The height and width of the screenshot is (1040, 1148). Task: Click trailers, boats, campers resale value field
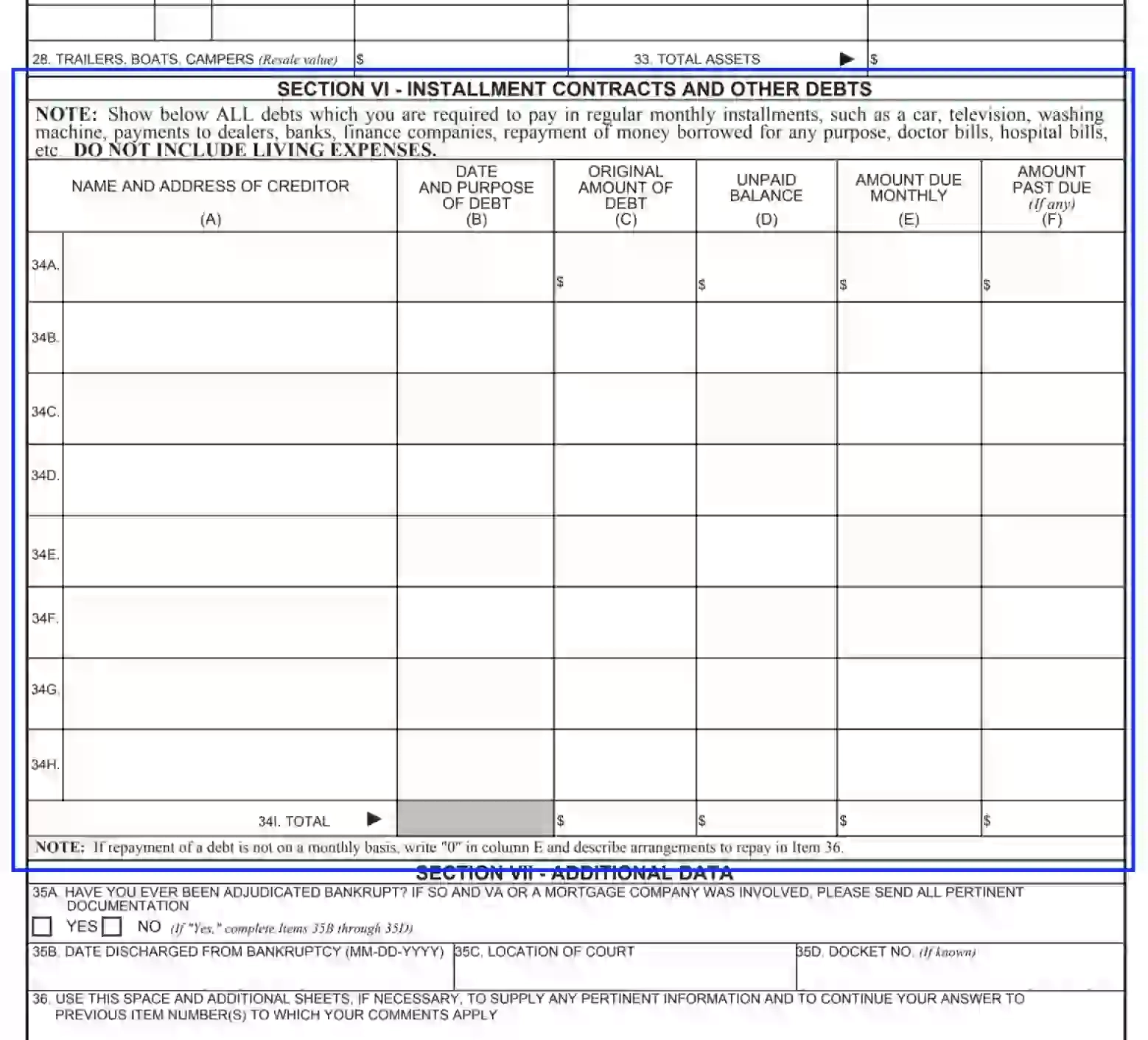pyautogui.click(x=461, y=58)
